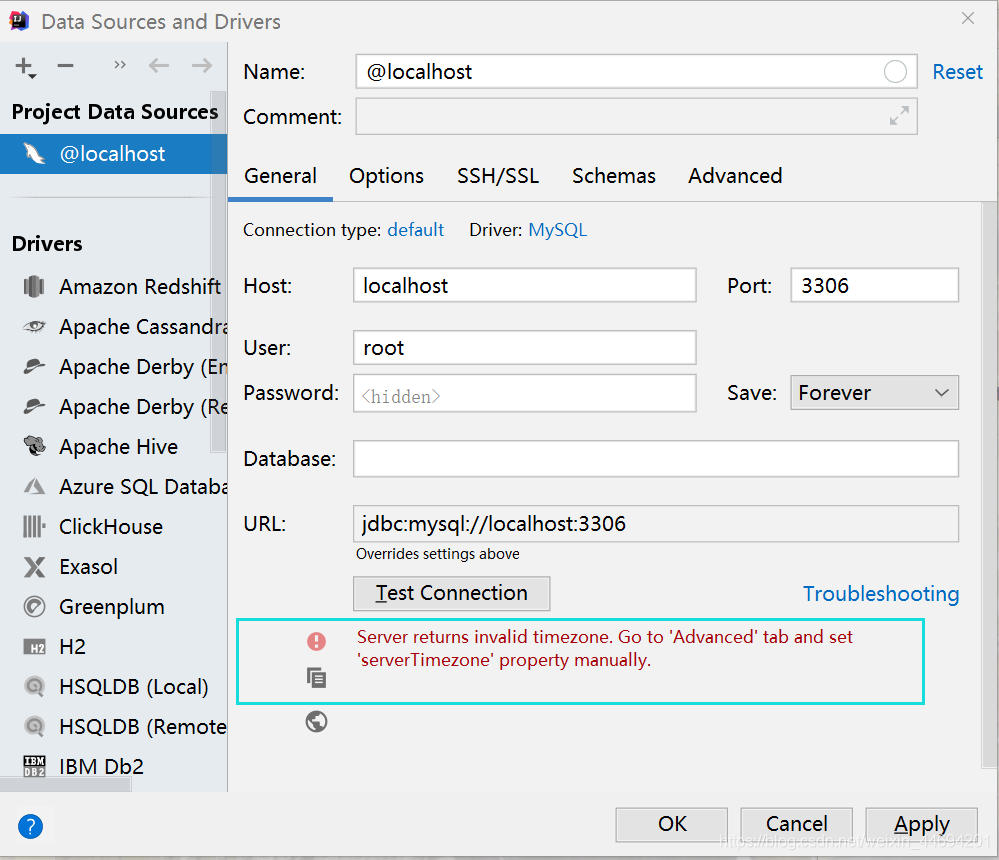Image resolution: width=999 pixels, height=860 pixels.
Task: Change the driver from MySQL
Action: point(557,229)
